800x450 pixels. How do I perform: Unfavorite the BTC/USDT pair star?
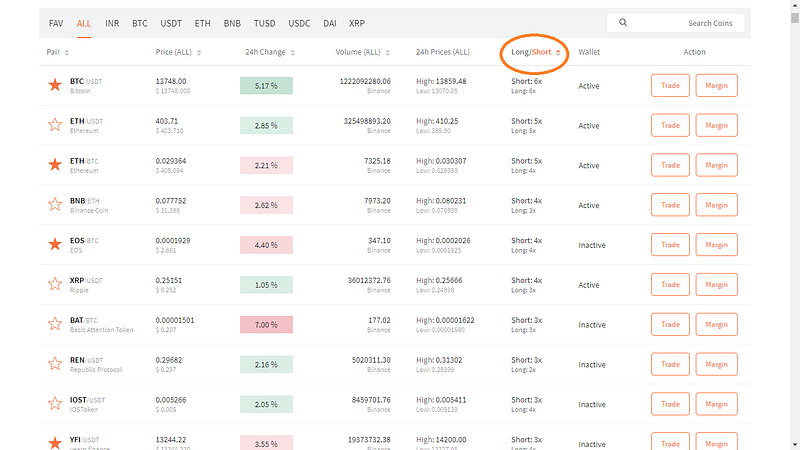[x=55, y=85]
